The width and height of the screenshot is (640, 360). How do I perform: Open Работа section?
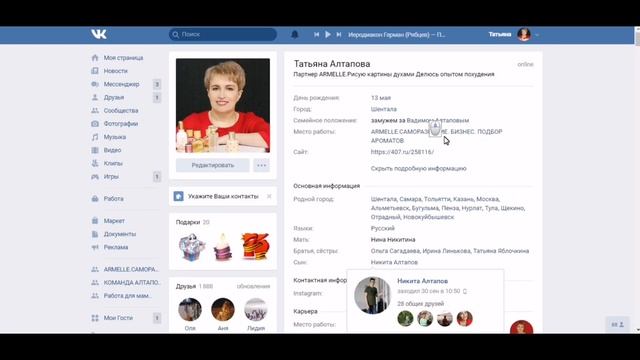113,199
